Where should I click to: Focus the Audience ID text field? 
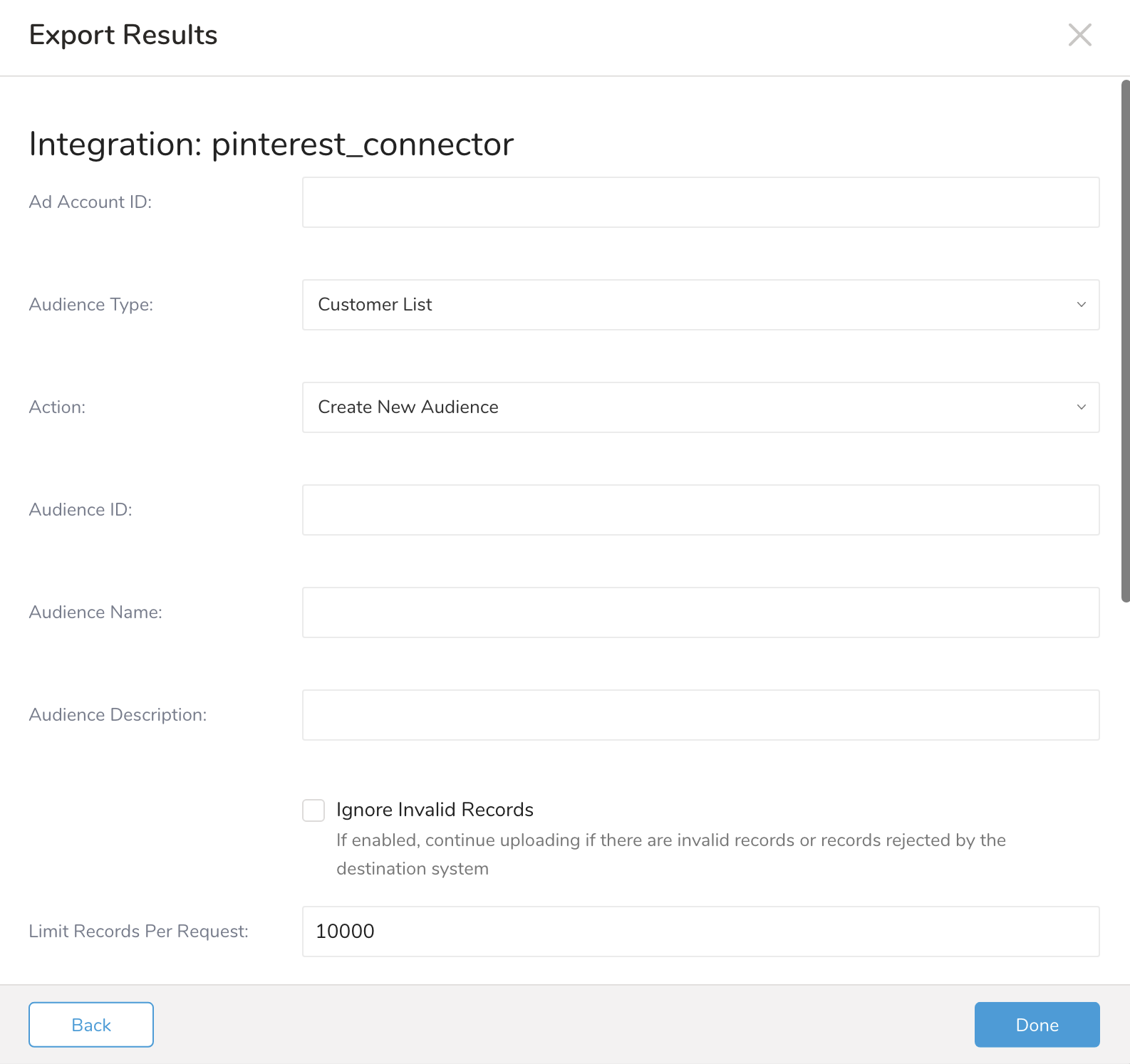[700, 510]
